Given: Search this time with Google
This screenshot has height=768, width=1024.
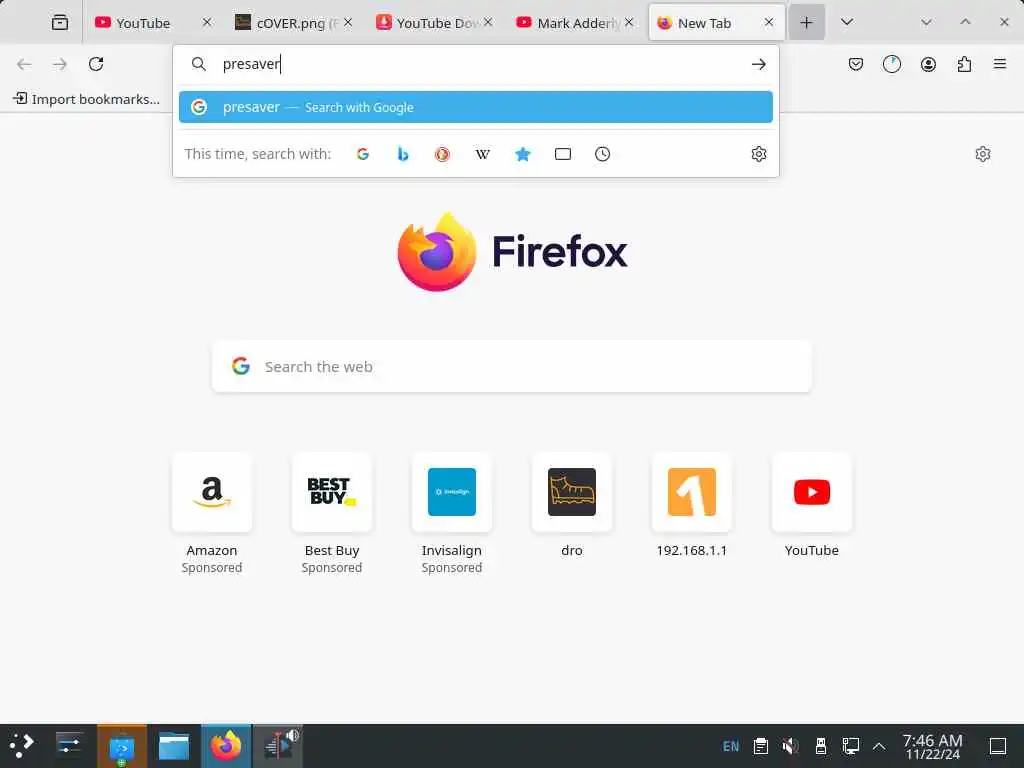Looking at the screenshot, I should 363,154.
